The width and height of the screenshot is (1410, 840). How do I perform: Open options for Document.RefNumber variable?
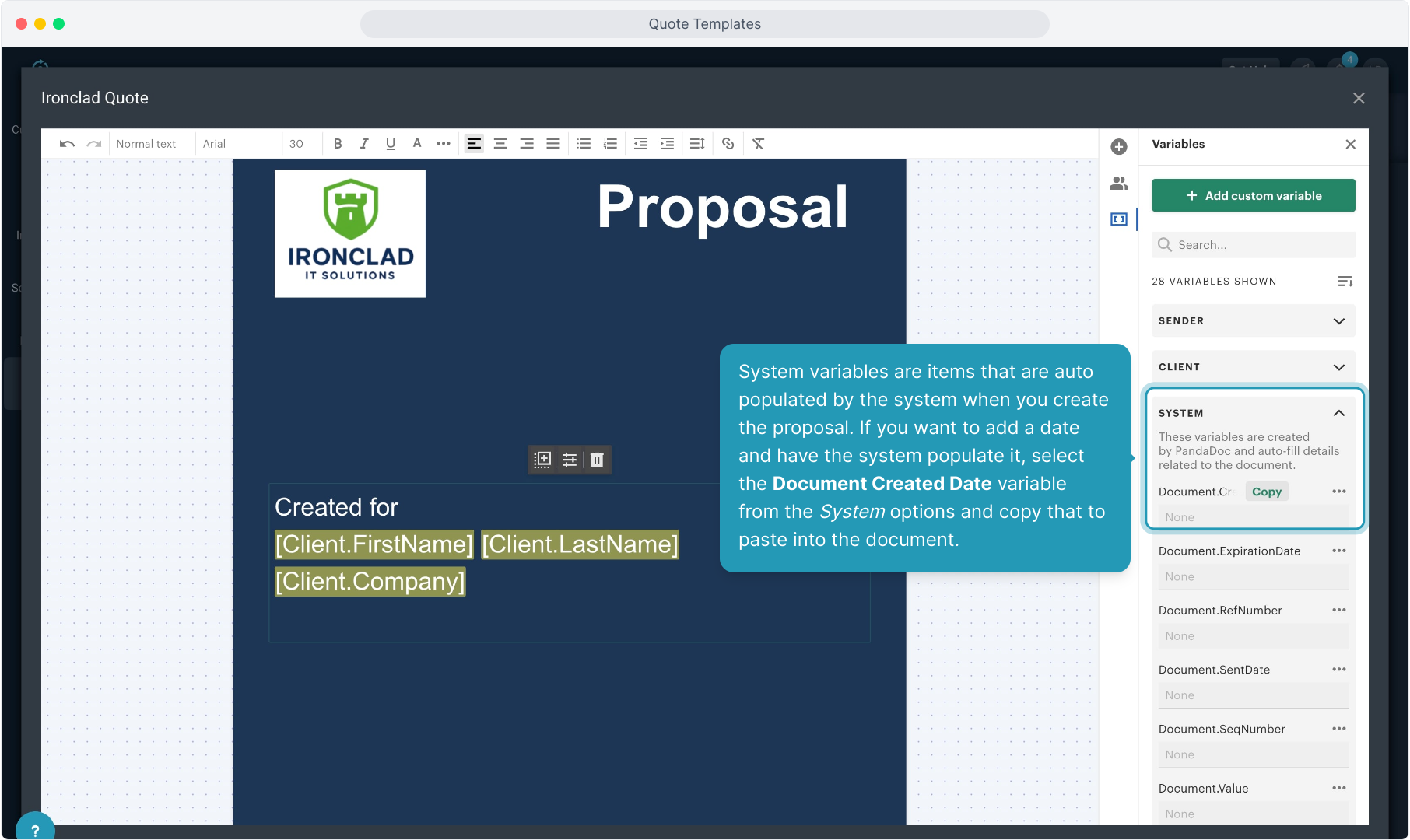point(1339,610)
